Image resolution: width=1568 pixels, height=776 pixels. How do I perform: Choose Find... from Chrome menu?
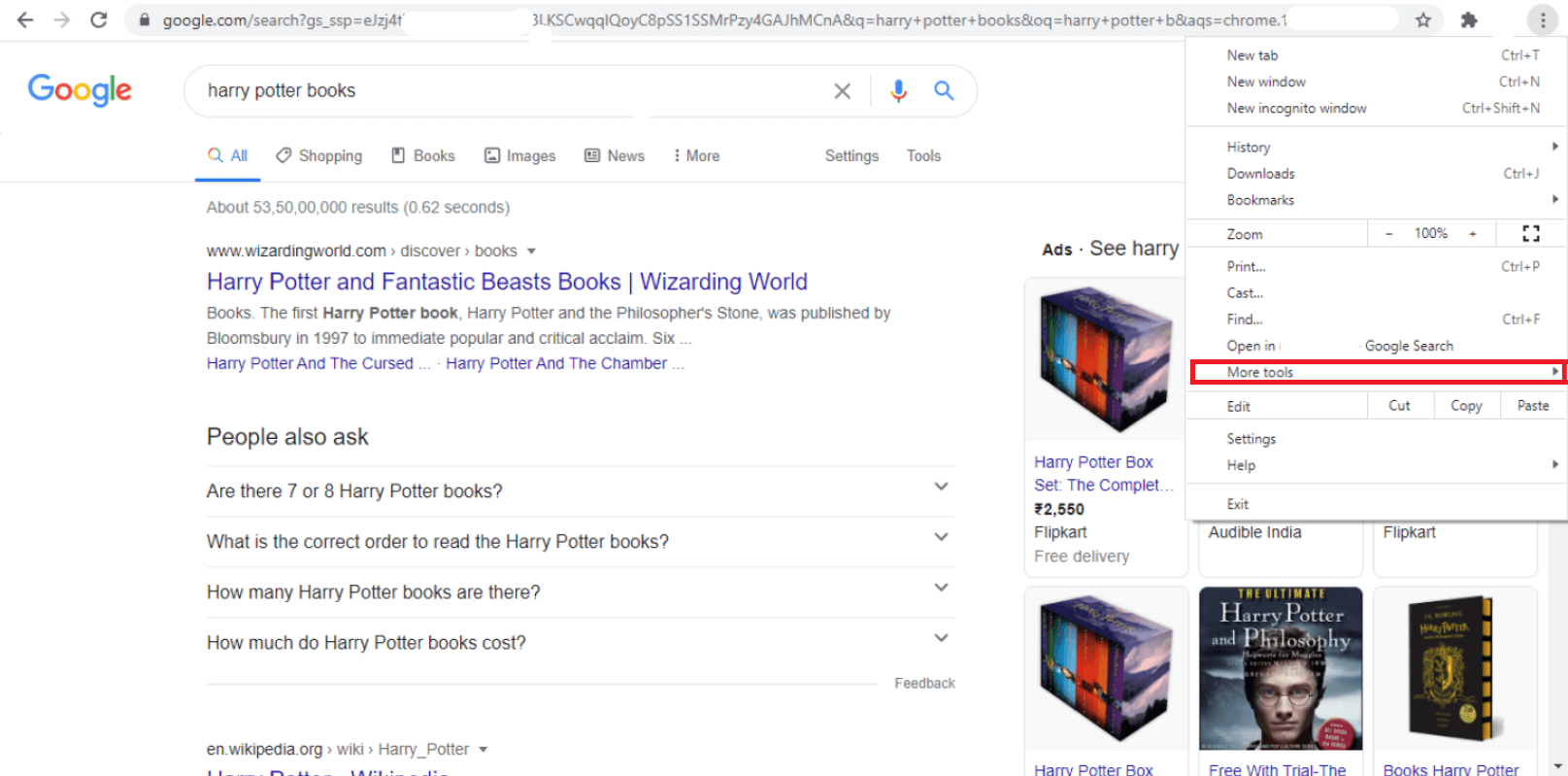tap(1376, 319)
